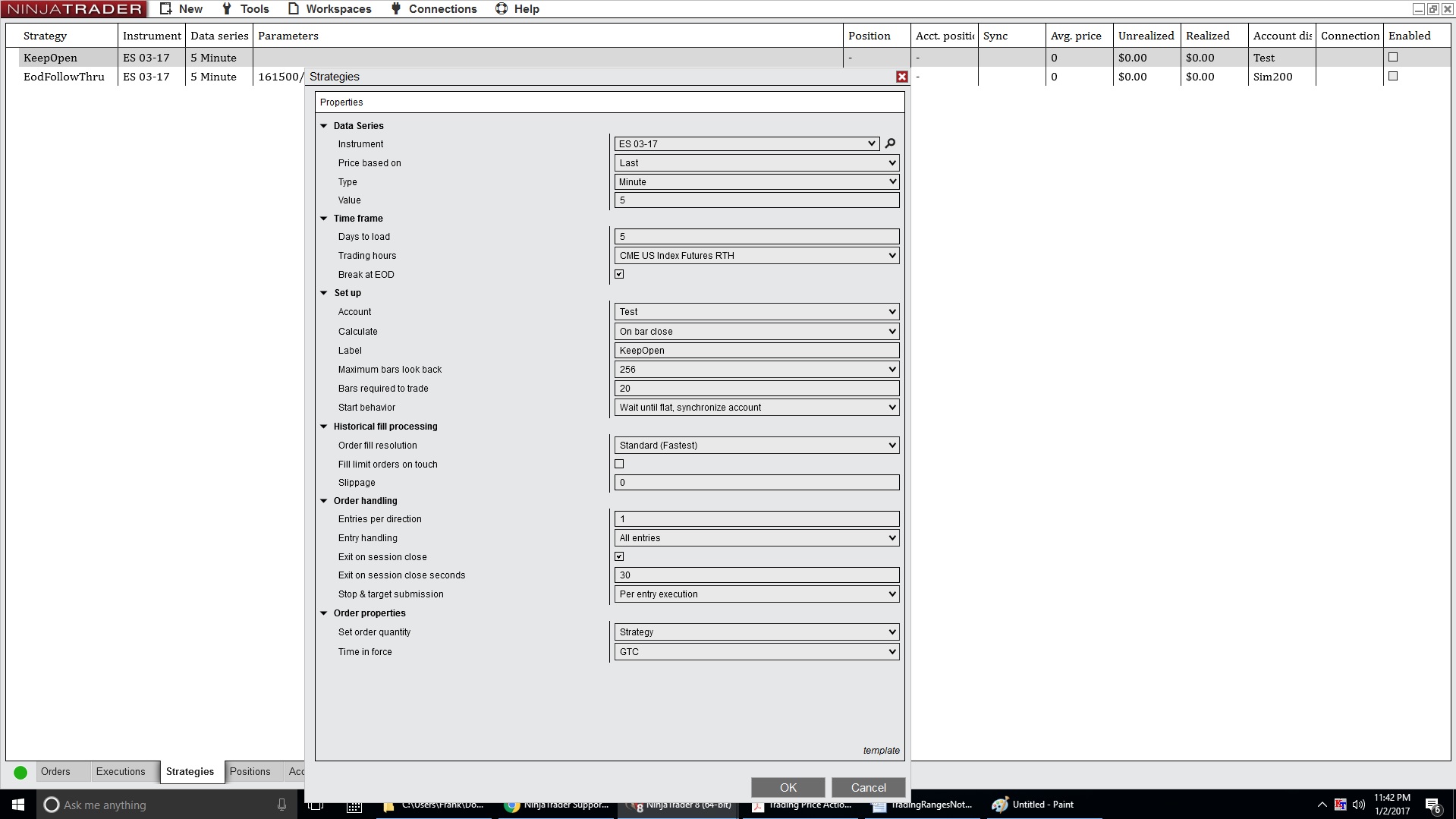The width and height of the screenshot is (1456, 819).
Task: Open the Order fill resolution dropdown
Action: click(756, 446)
